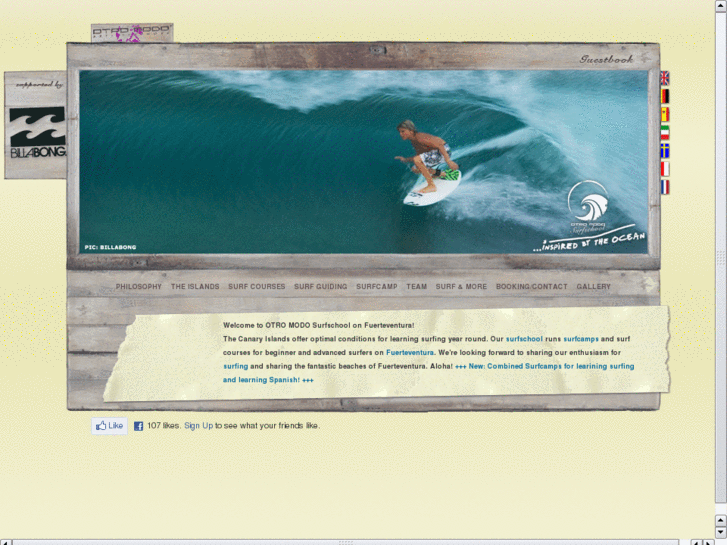Click the vertical scrollbar thumb
Image resolution: width=727 pixels, height=545 pixels.
721,257
